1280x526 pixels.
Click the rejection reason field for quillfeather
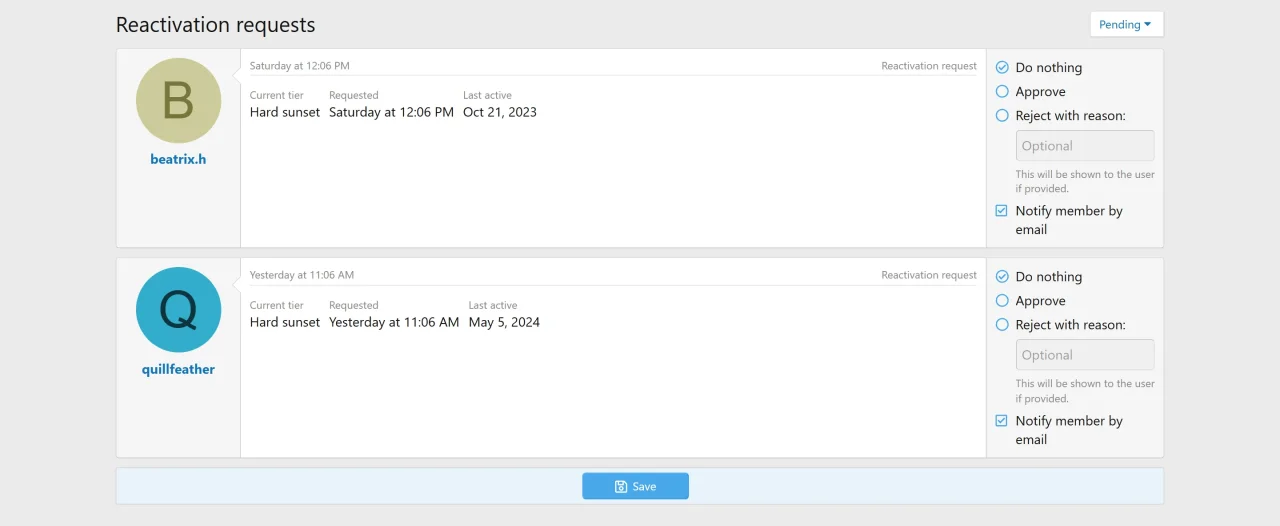pos(1084,355)
